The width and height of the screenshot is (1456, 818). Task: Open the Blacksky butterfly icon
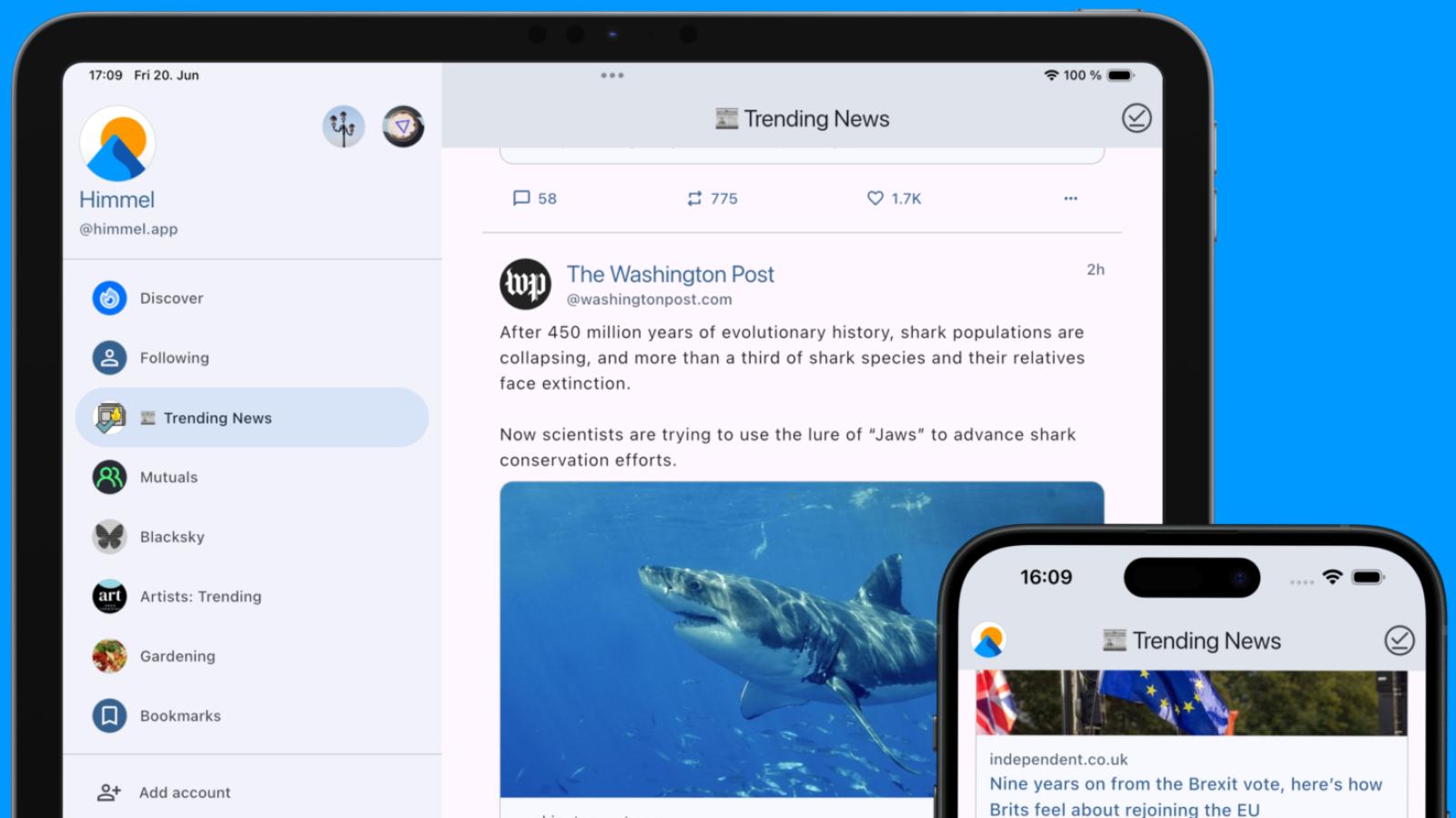pos(109,537)
